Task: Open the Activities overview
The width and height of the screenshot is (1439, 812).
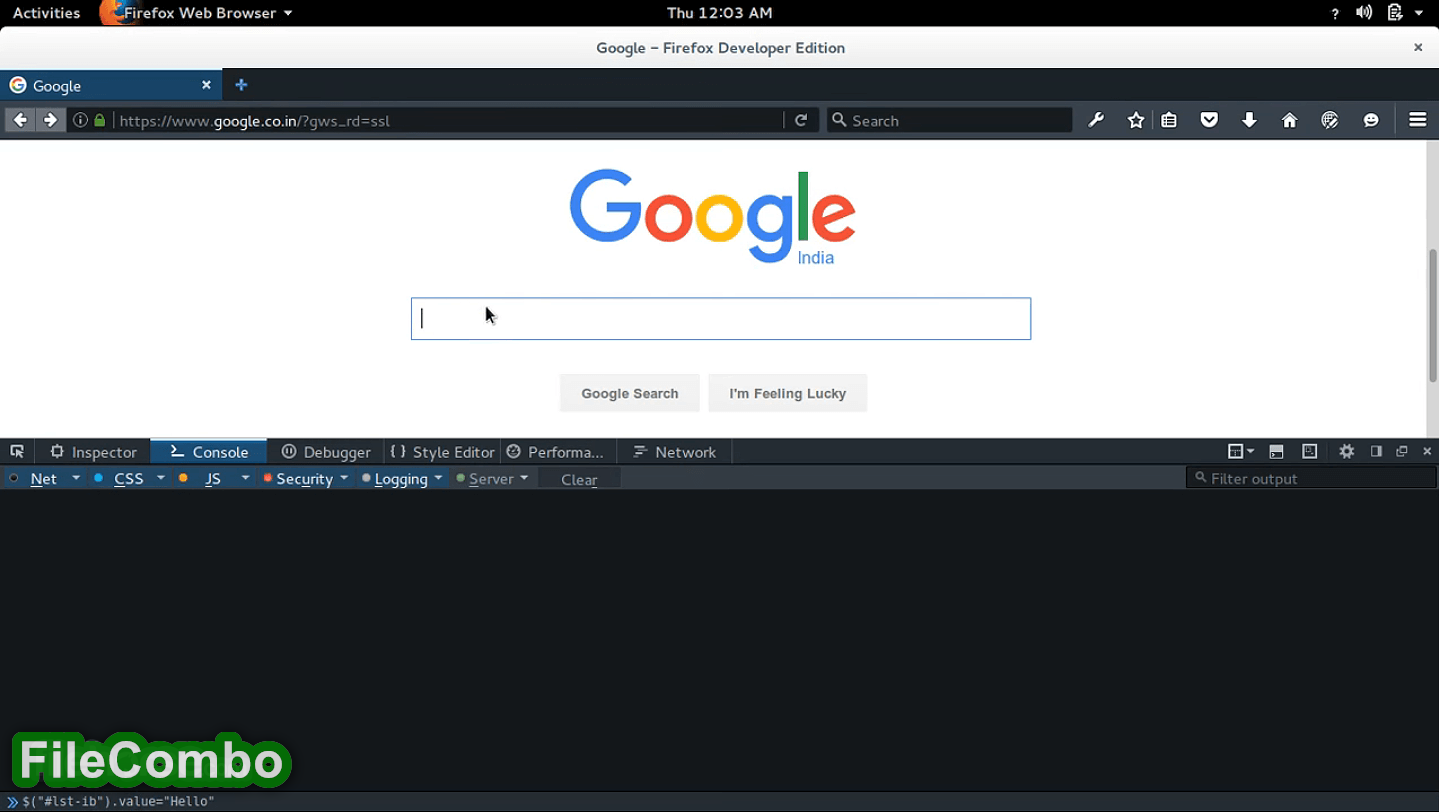Action: [x=46, y=13]
